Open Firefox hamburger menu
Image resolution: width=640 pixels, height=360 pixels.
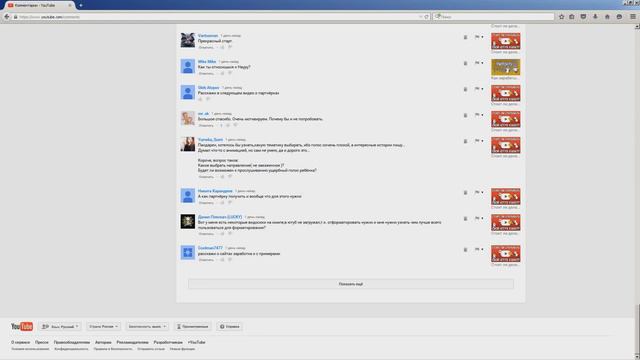(x=633, y=17)
